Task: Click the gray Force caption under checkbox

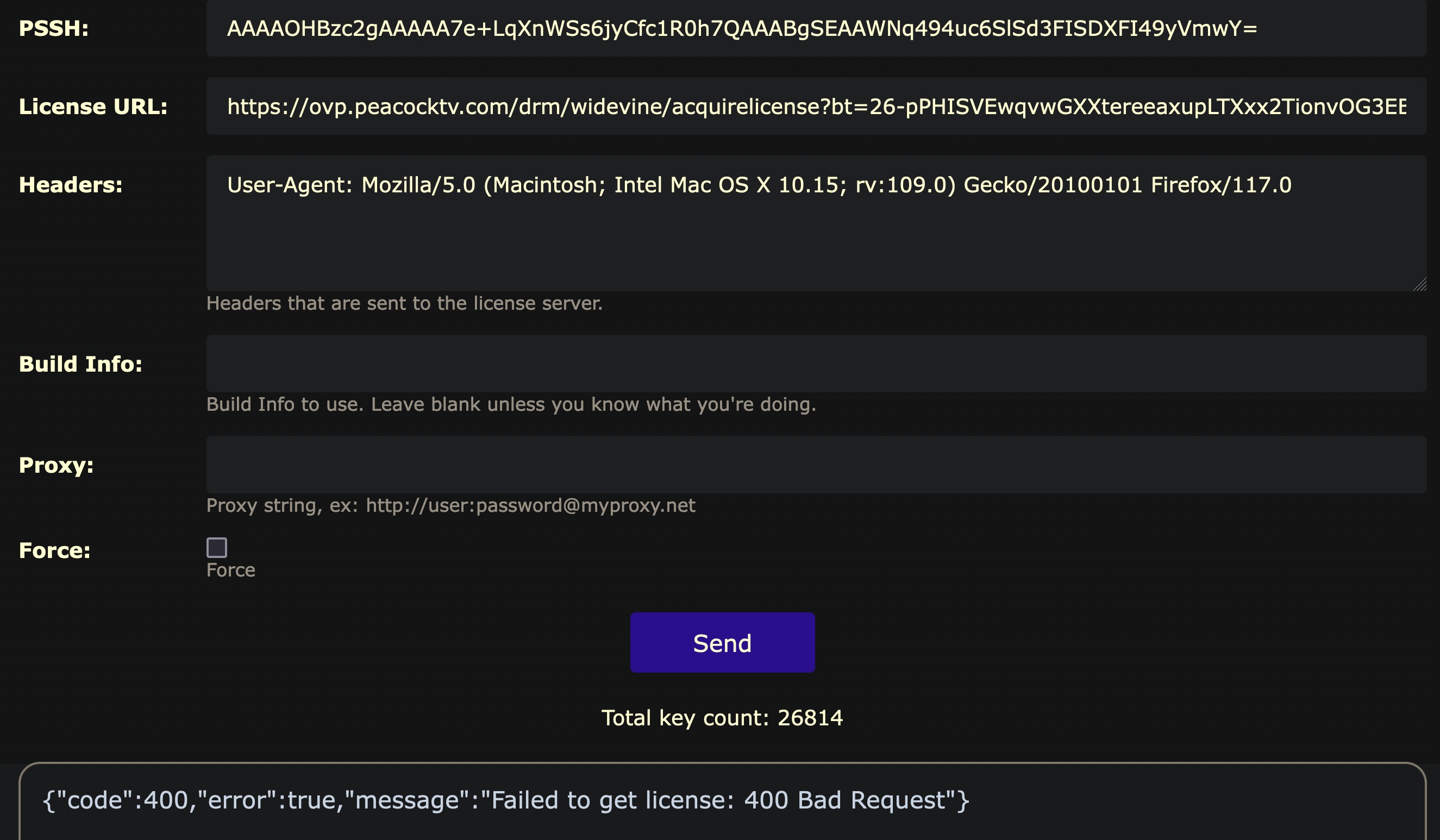Action: 231,571
